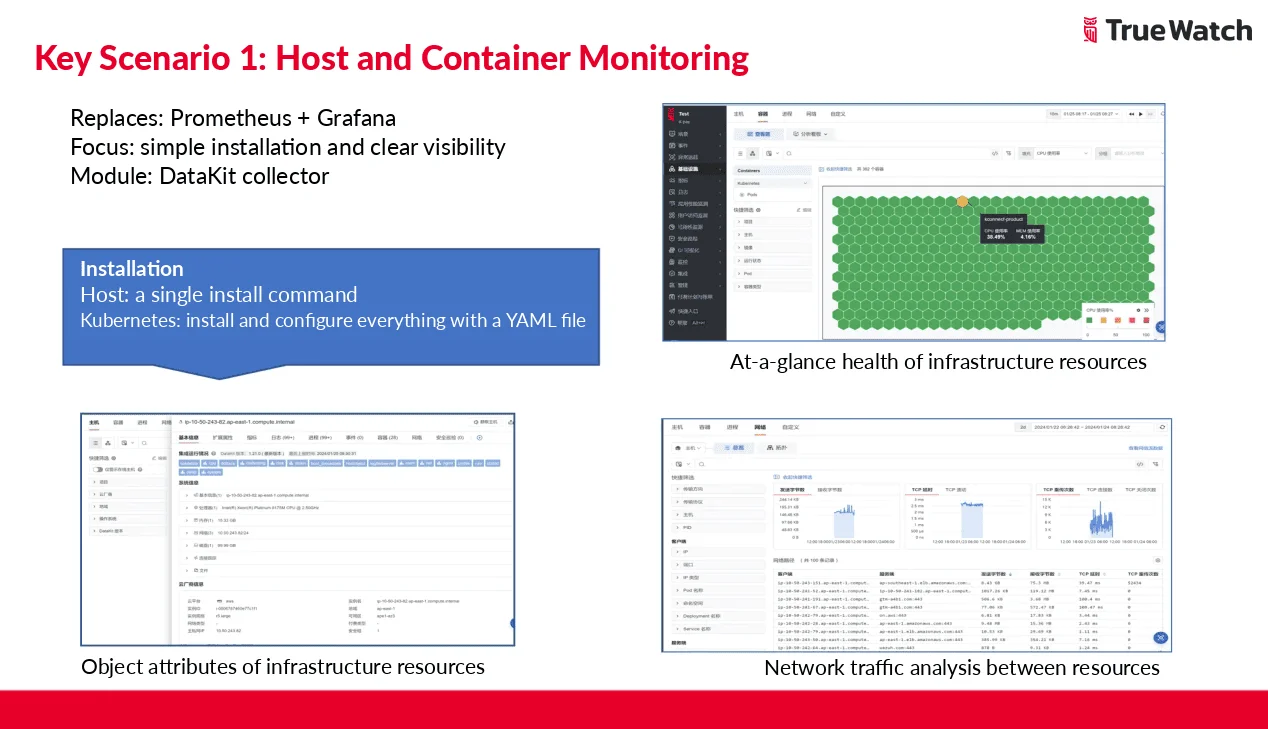The image size is (1268, 729).
Task: Open the 主机 dropdown in network screenshot toolbar
Action: (689, 448)
